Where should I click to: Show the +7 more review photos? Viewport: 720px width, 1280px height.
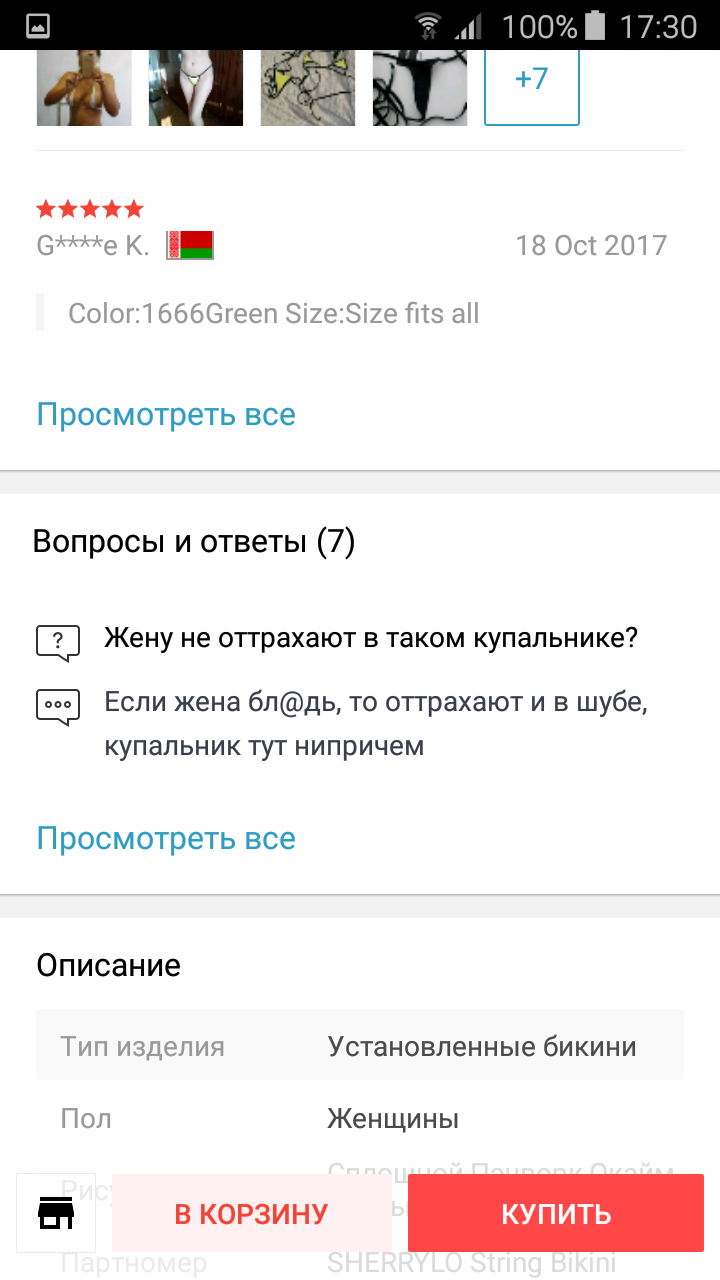(x=532, y=88)
